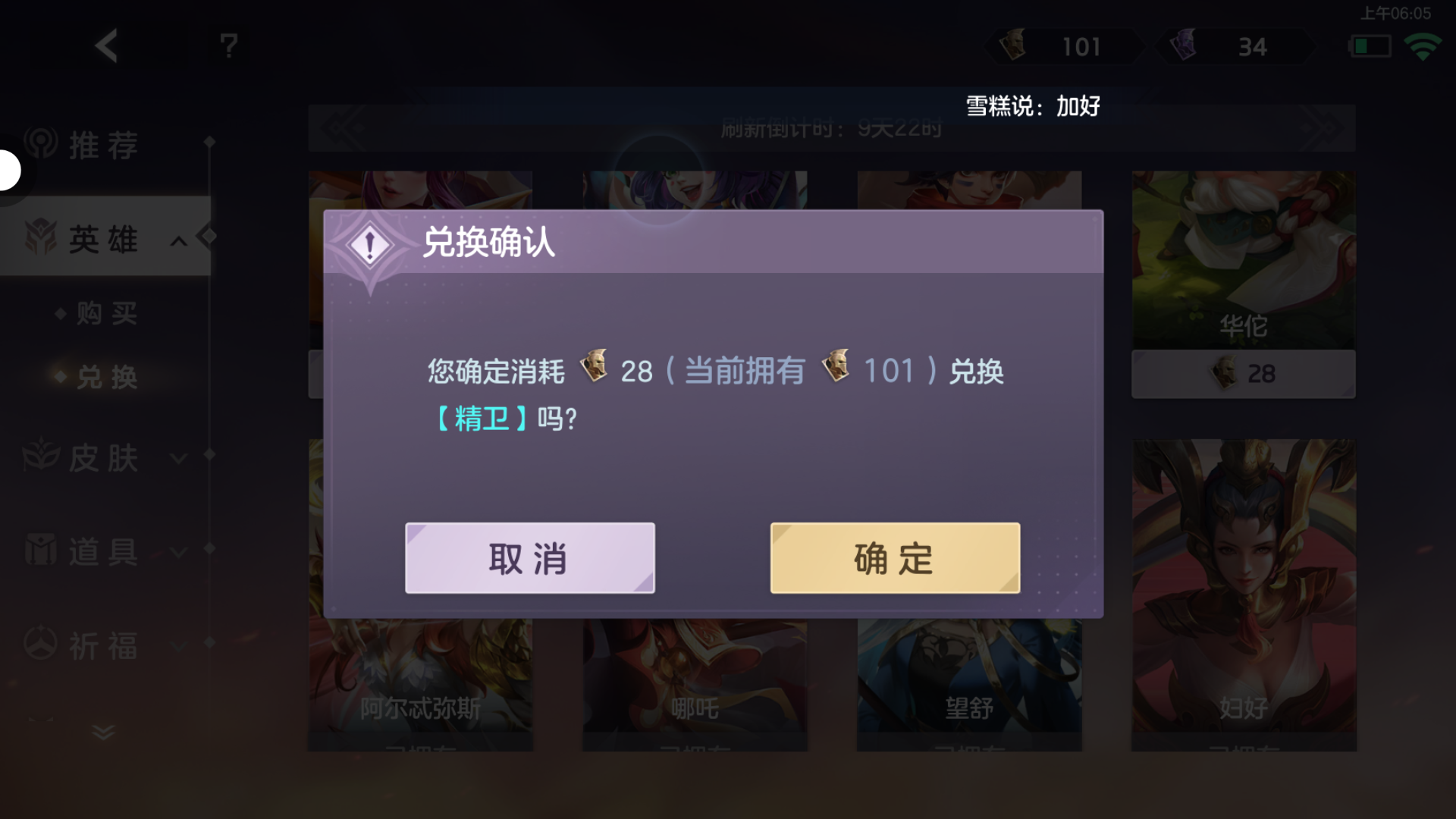Expand the 道具 items section arrow

click(x=179, y=552)
